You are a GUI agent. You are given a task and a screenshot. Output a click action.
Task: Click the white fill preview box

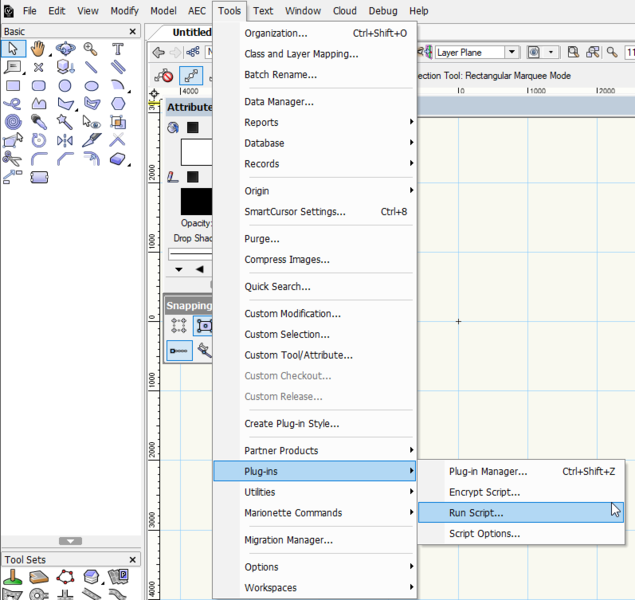point(196,152)
